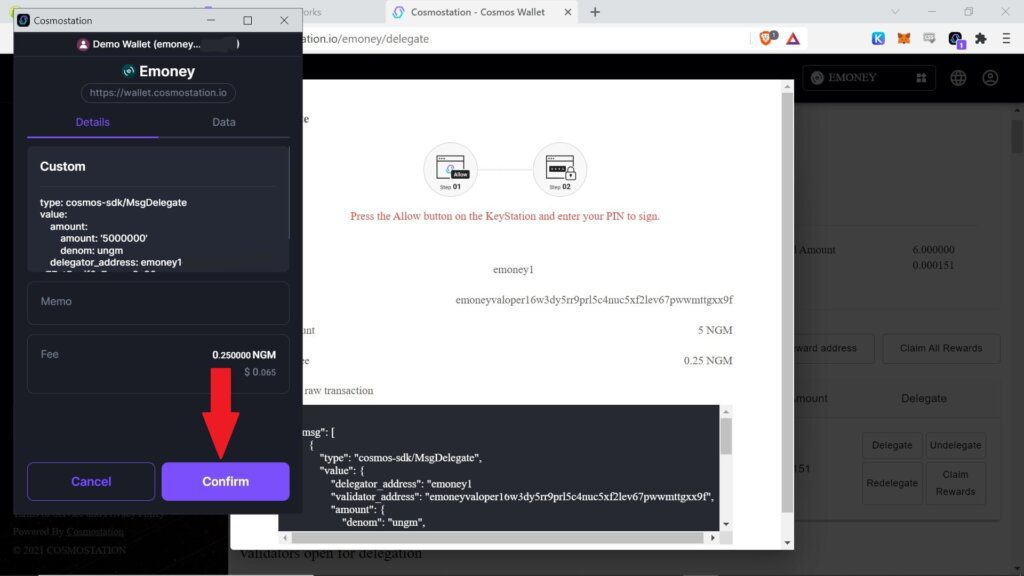Select the Cosmostation - Cosmos Wallet browser tab
1024x576 pixels.
(481, 12)
